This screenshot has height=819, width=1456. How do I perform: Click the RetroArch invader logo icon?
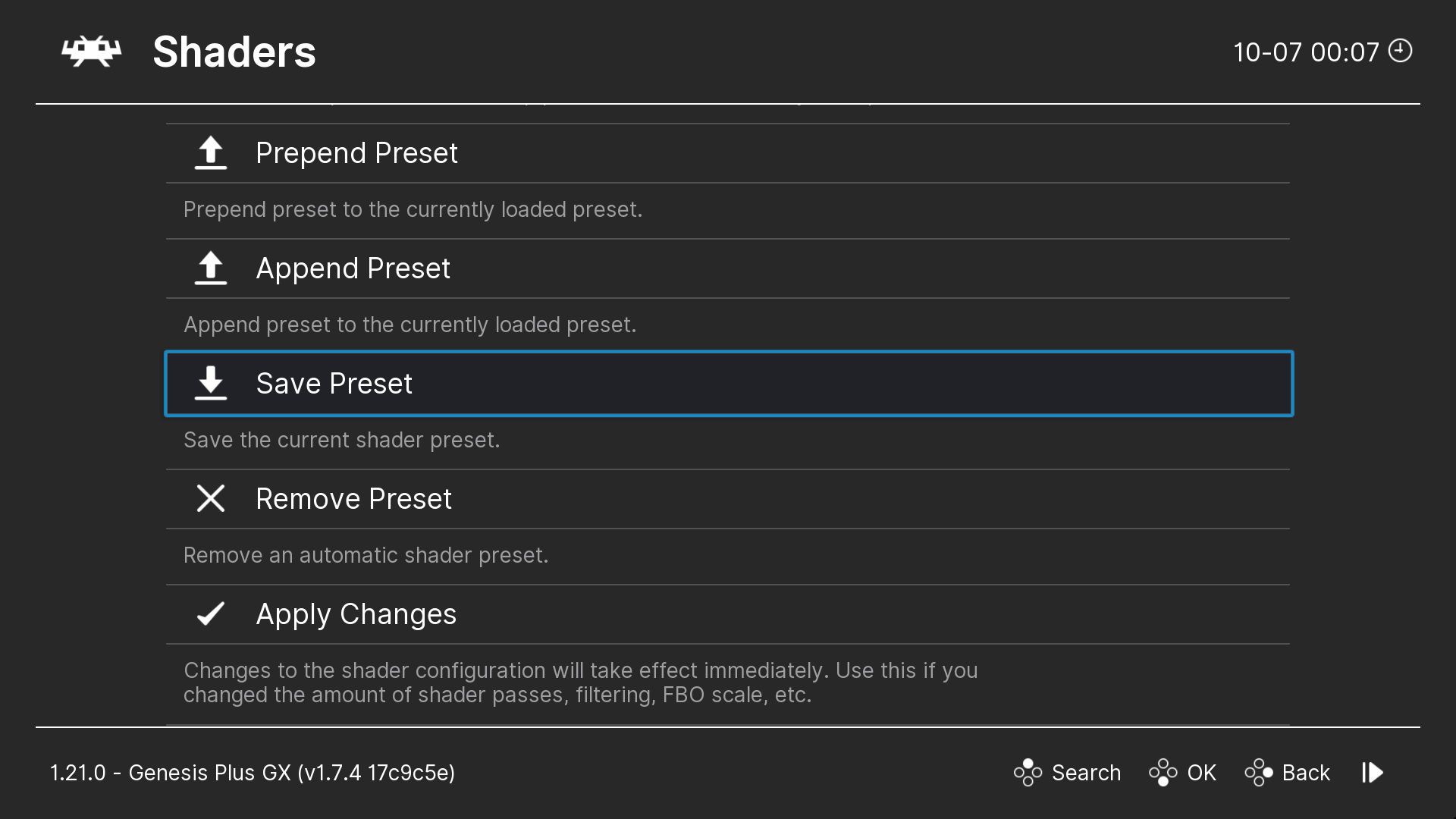coord(91,52)
